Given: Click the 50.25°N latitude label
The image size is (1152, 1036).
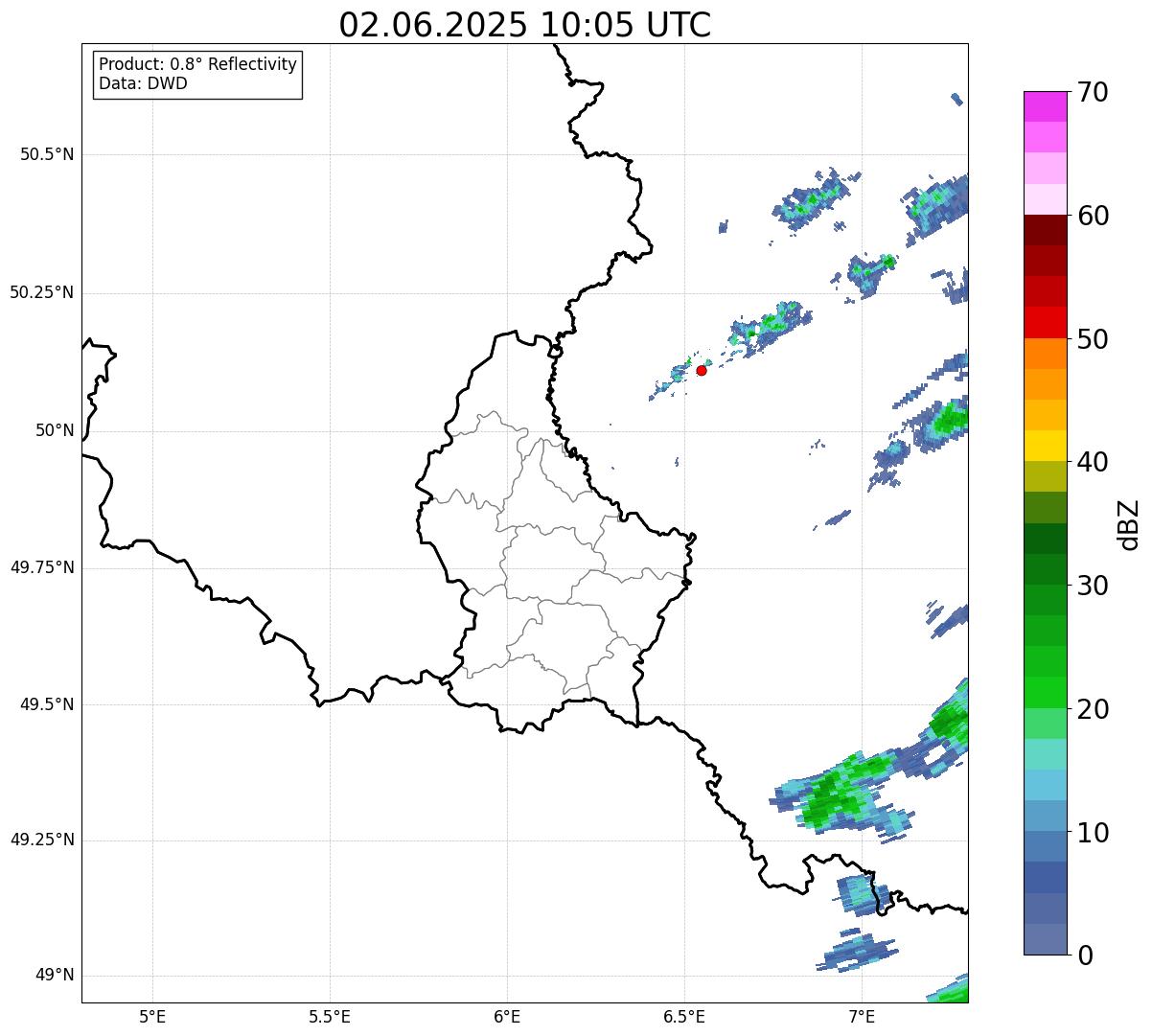Looking at the screenshot, I should [42, 292].
